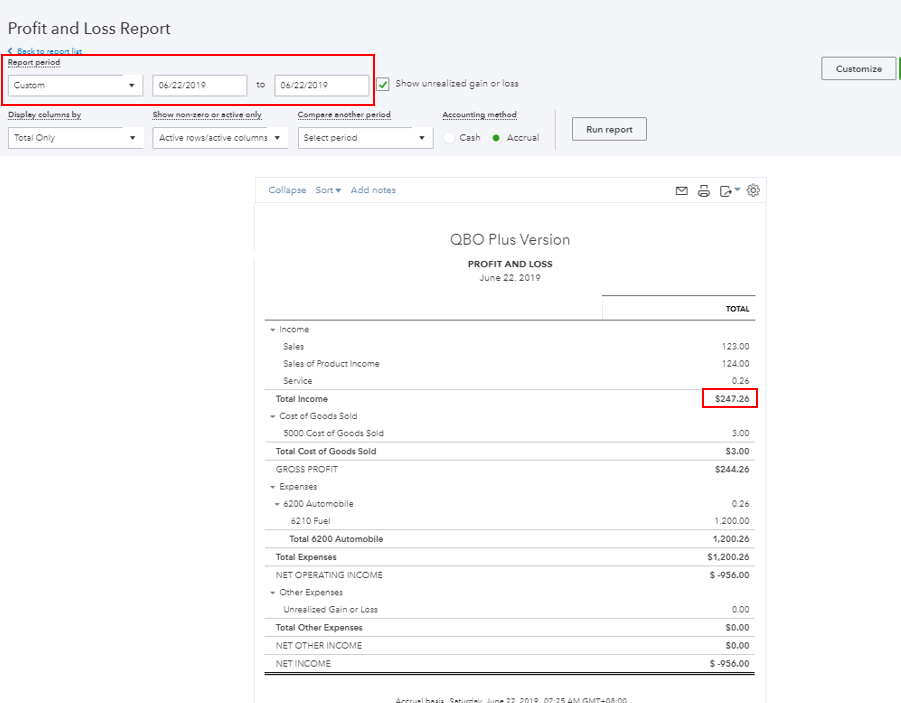Click Unrealized Gain or Loss amount 0.00

pos(740,610)
